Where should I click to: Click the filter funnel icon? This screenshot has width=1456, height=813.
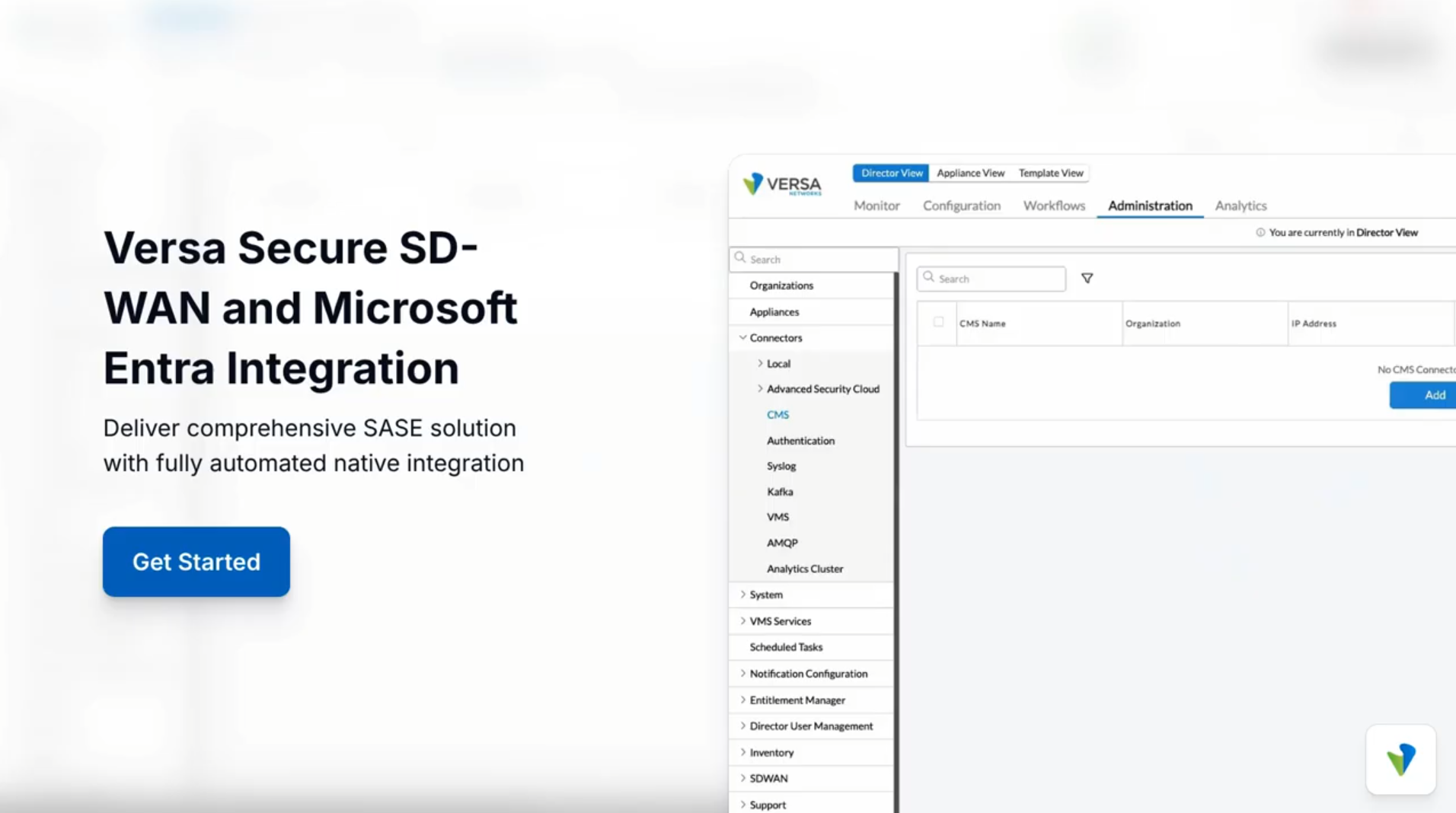(1087, 279)
